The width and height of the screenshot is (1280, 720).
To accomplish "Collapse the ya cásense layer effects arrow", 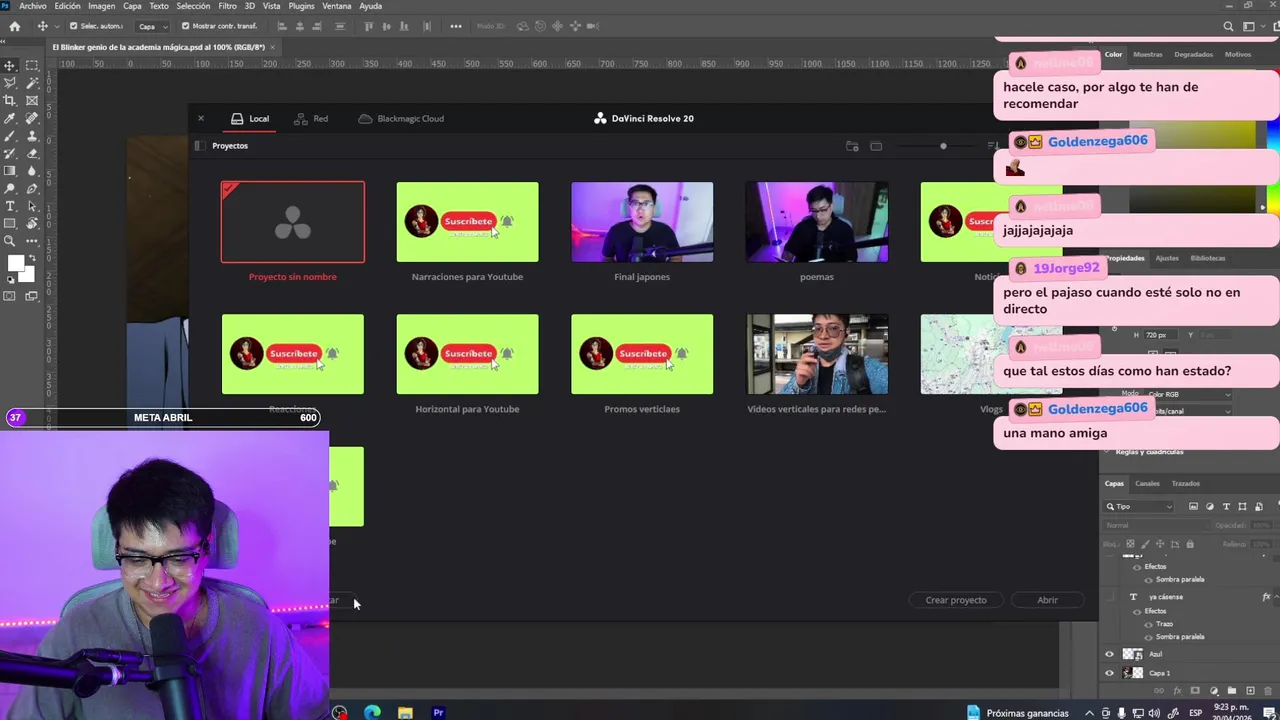I will [1278, 597].
